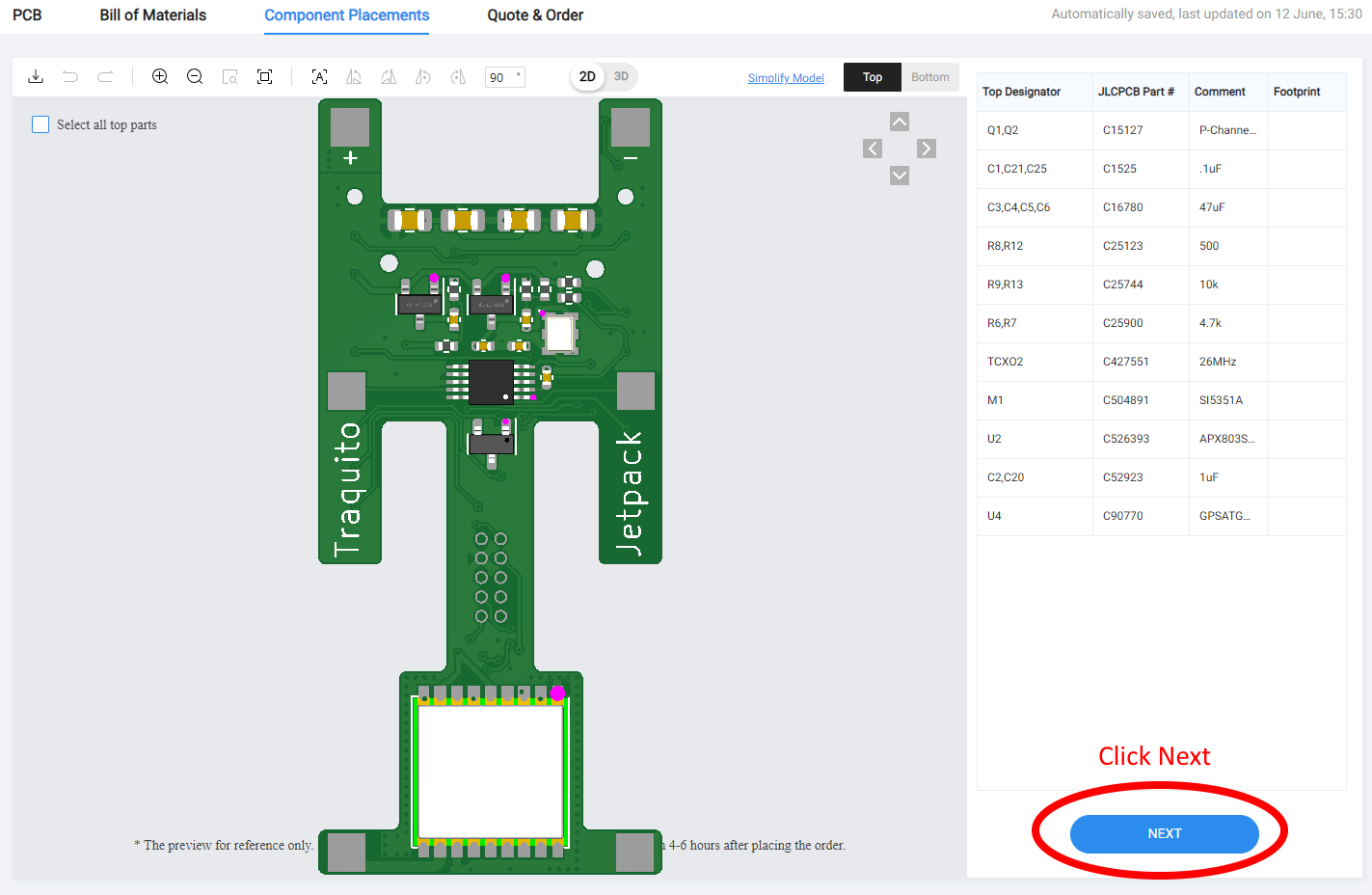Screen dimensions: 1372x895
Task: Switch the view to 3D mode
Action: coord(621,77)
